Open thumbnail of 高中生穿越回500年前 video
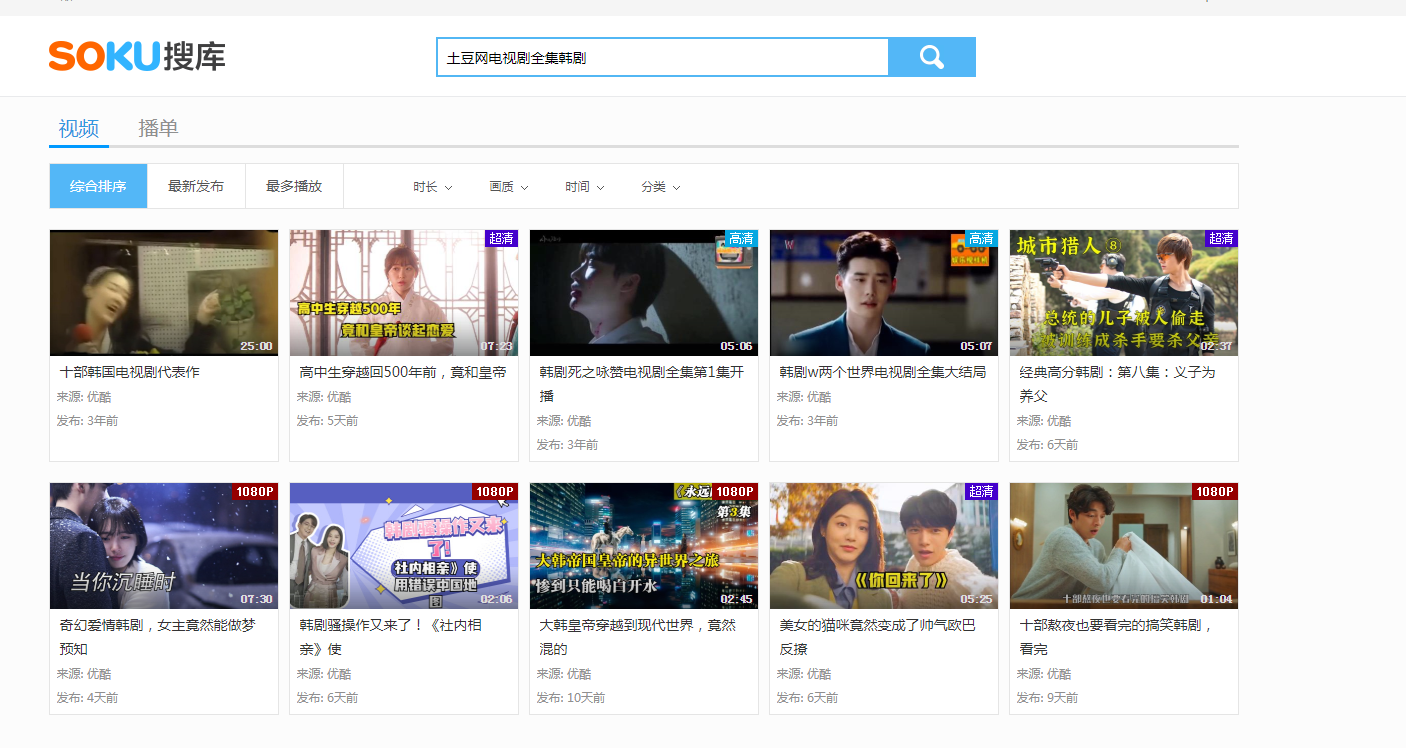1406x748 pixels. click(404, 293)
